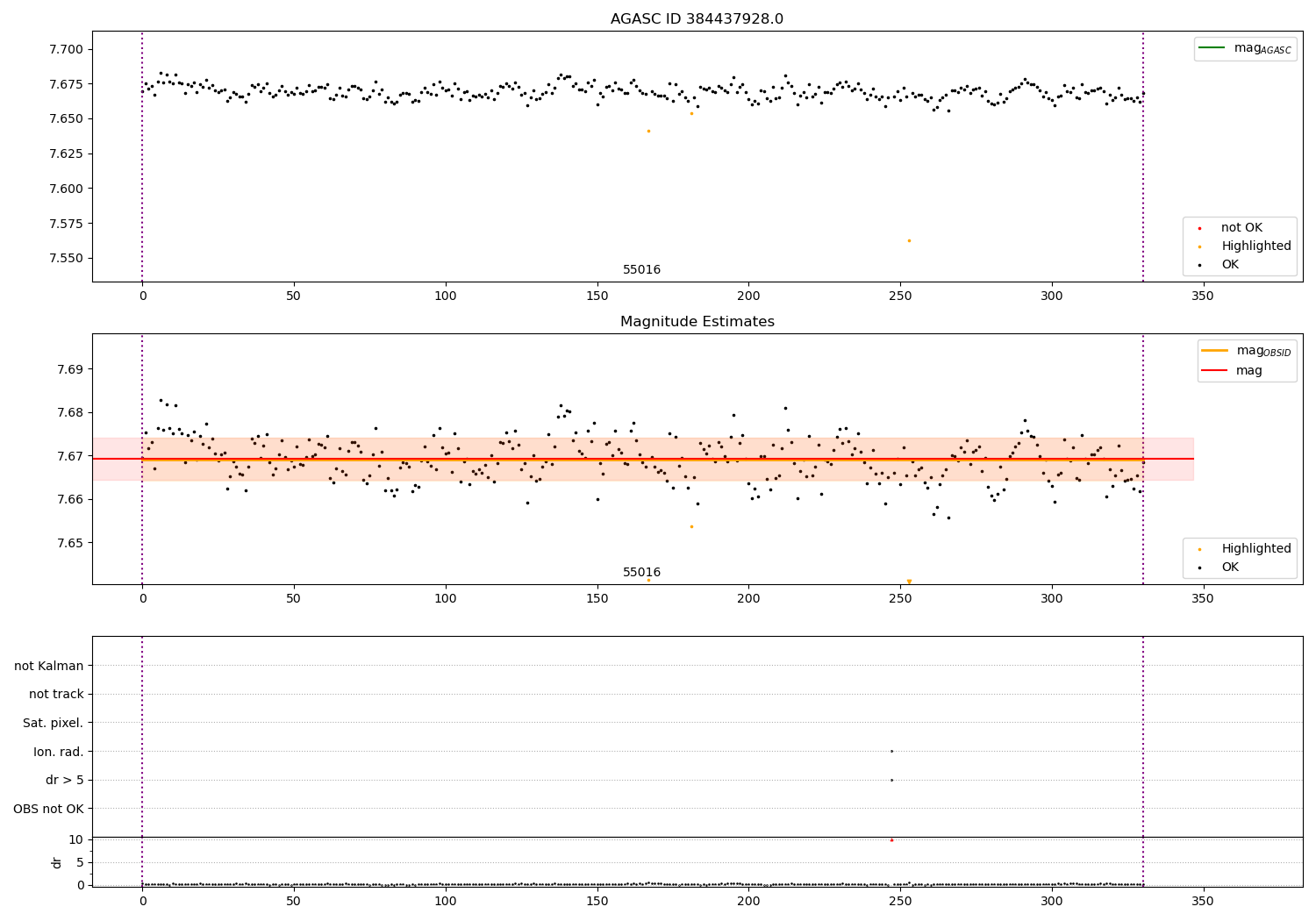This screenshot has height=921, width=1316.
Task: Click 'OK' legend entry in Magnitude Estimates plot
Action: 1219,568
